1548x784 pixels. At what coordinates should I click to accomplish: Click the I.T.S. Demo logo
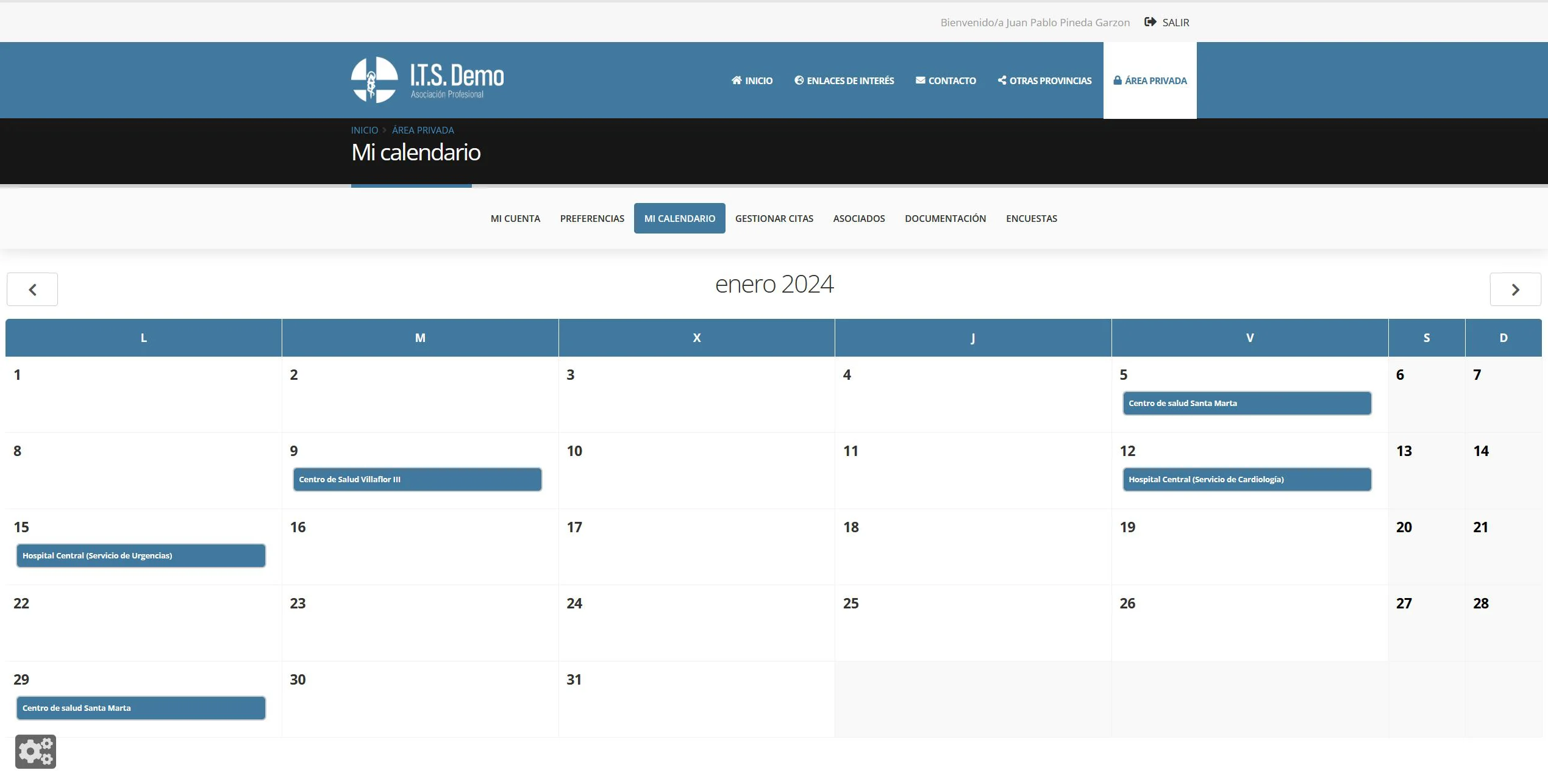click(x=427, y=80)
